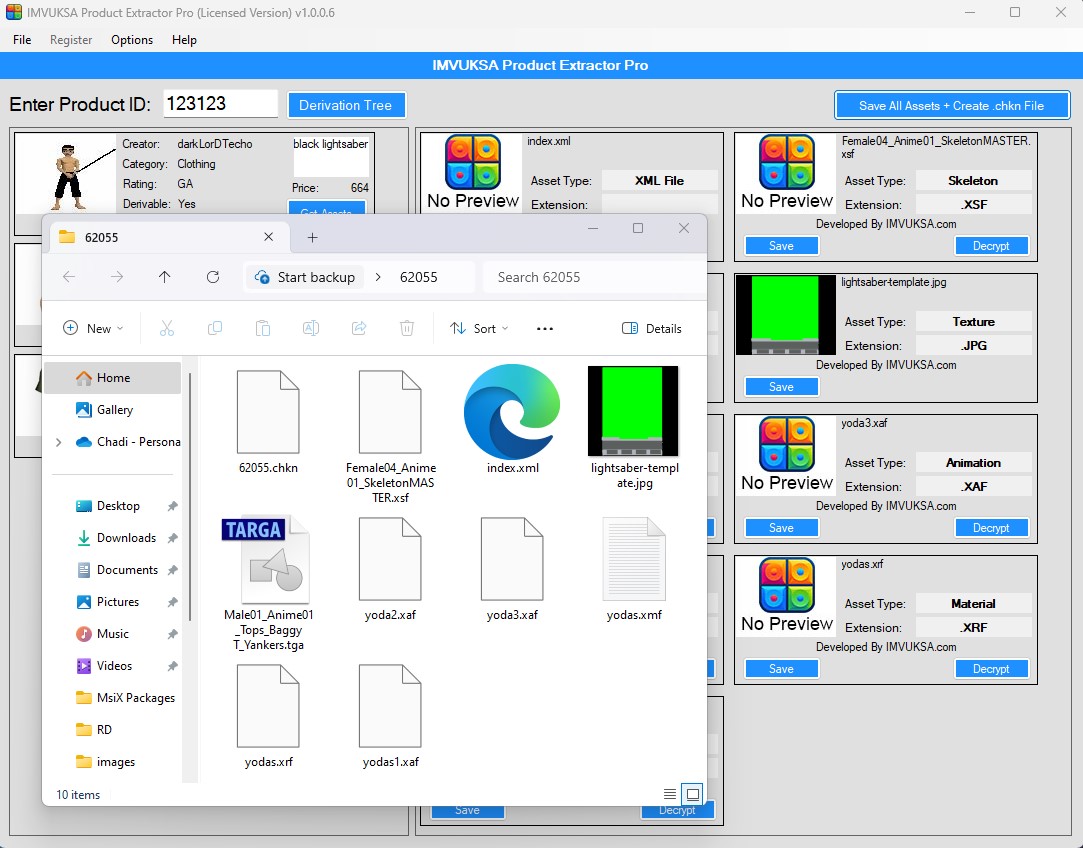The image size is (1083, 848).
Task: Open Desktop quick access folder
Action: pos(113,505)
